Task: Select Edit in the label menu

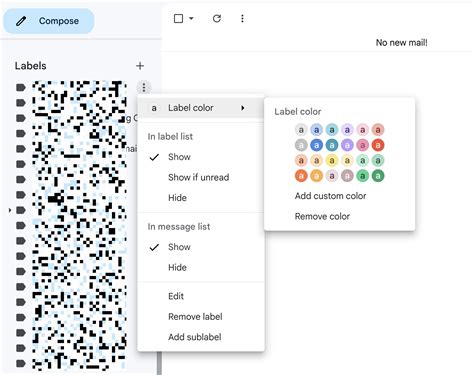Action: tap(201, 296)
